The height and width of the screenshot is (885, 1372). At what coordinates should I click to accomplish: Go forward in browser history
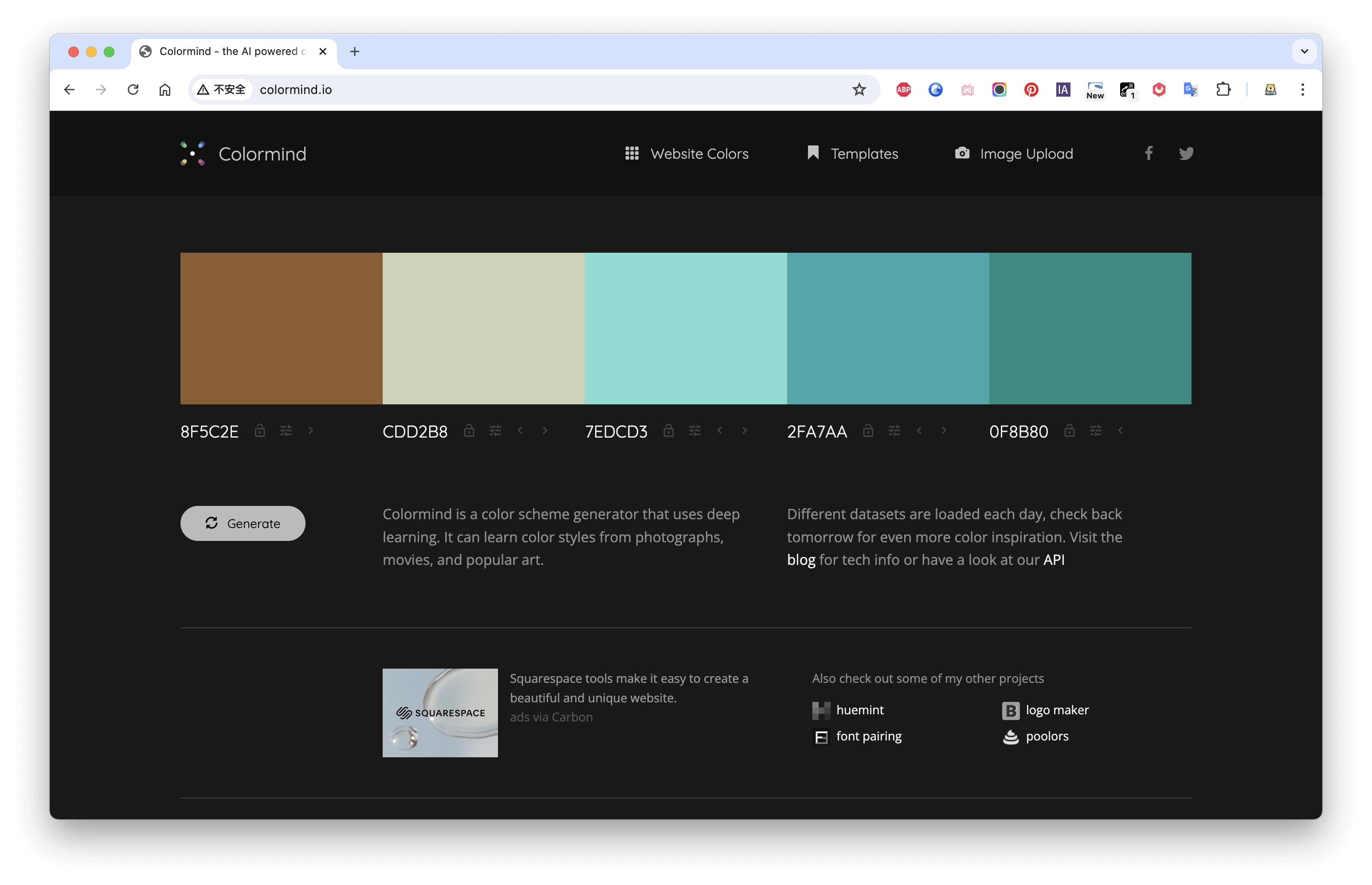101,90
